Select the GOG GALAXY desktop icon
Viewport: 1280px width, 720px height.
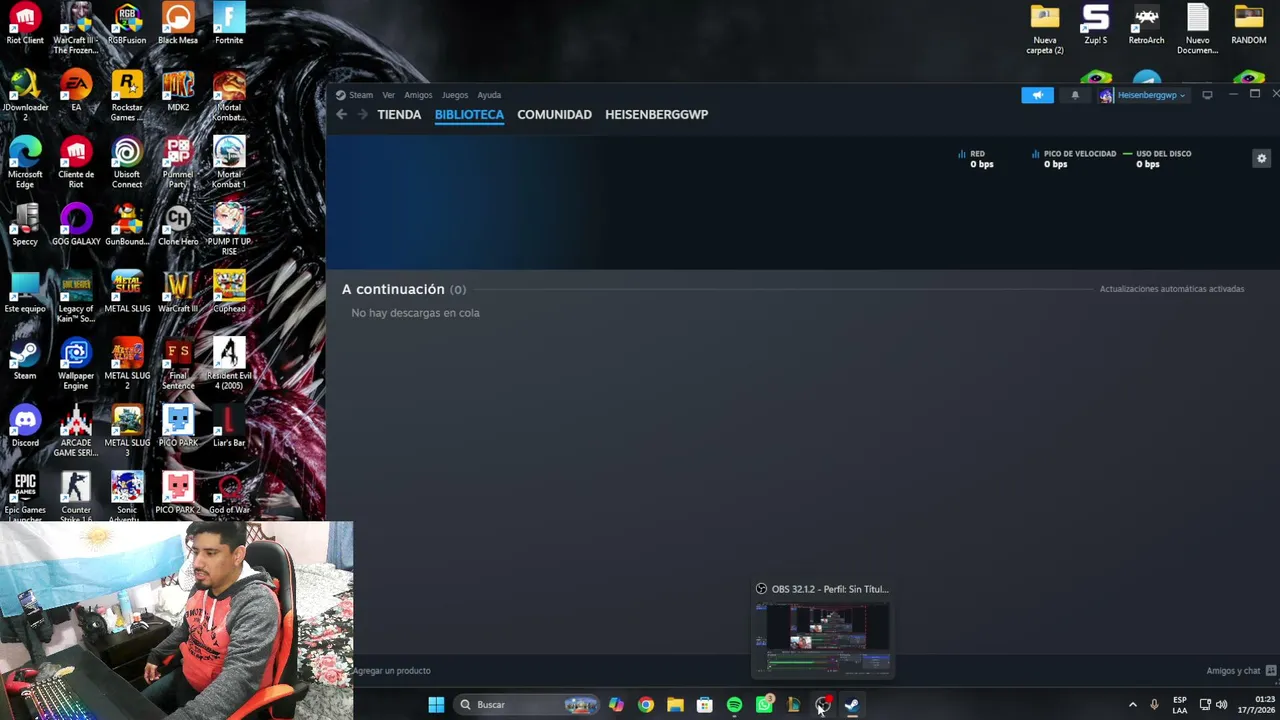coord(76,226)
